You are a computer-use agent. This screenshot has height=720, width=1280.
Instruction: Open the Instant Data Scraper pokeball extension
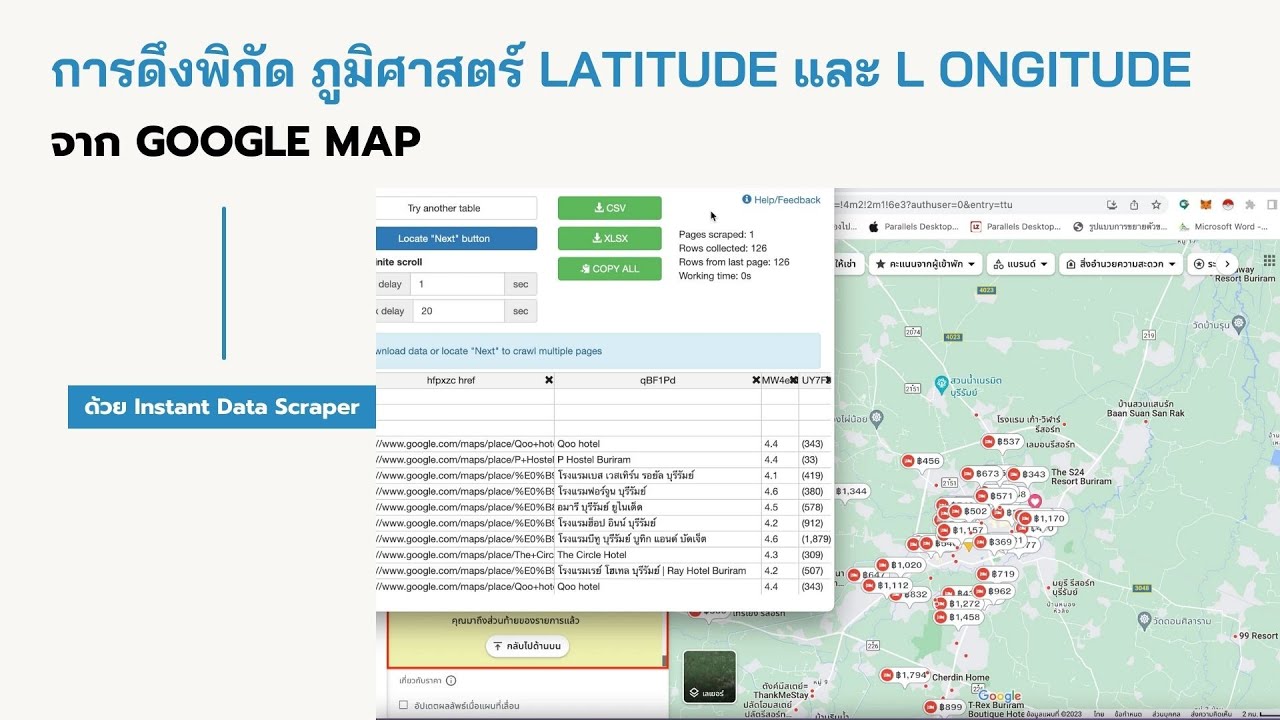1228,204
